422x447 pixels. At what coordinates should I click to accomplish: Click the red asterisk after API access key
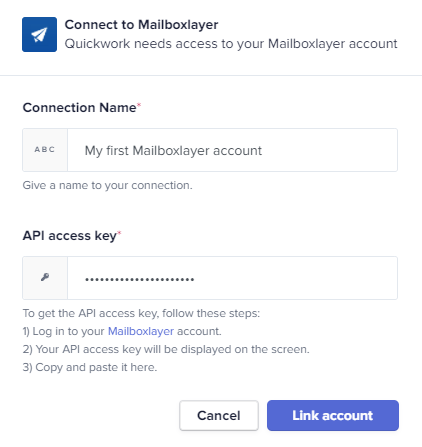pos(119,233)
